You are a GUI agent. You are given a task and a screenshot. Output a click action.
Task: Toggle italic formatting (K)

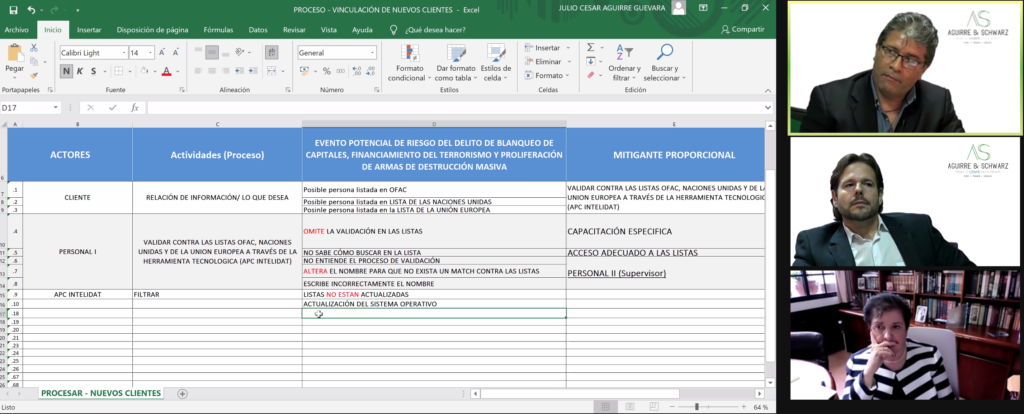click(x=80, y=71)
